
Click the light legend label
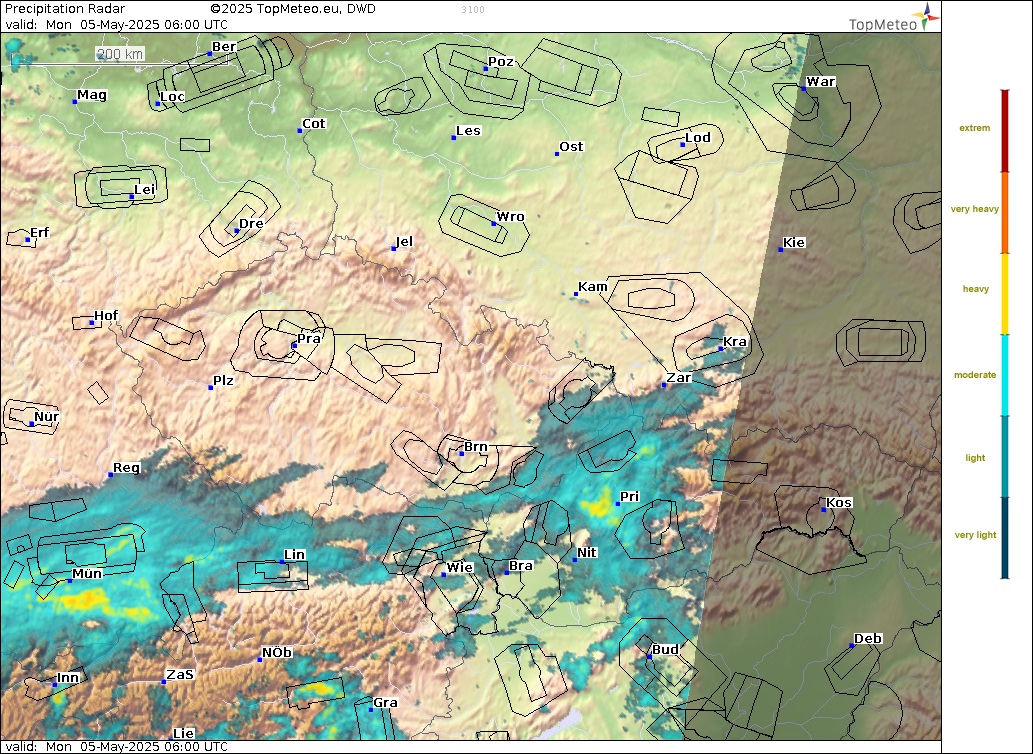click(975, 458)
